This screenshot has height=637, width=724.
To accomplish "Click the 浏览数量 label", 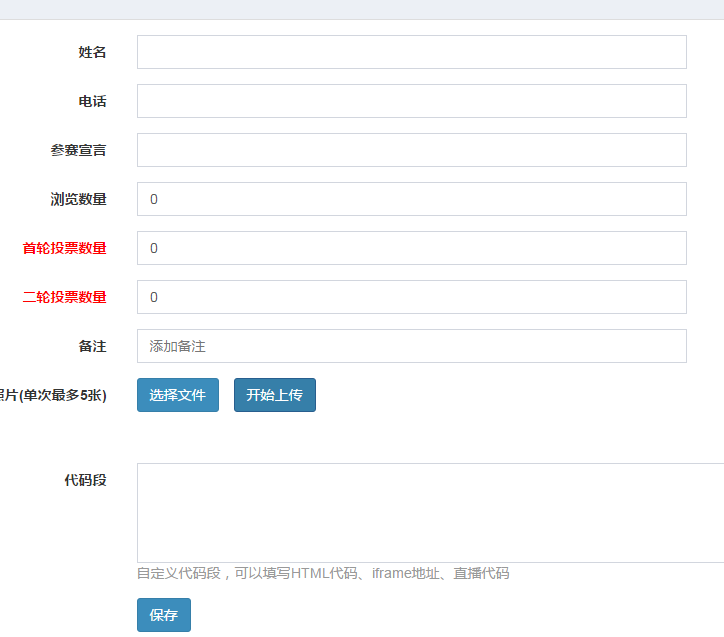I will pos(79,199).
